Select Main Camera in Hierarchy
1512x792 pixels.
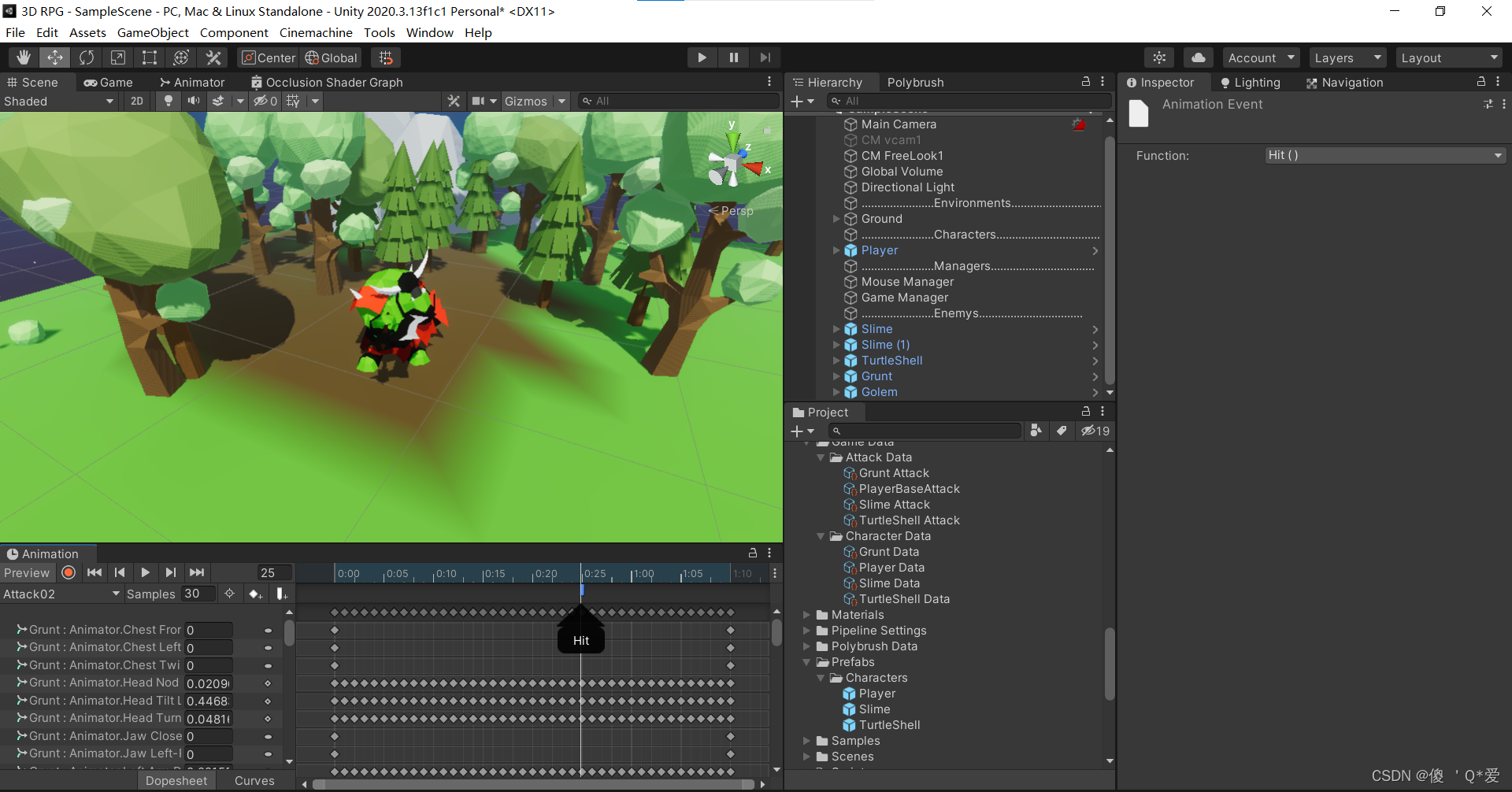click(x=899, y=124)
